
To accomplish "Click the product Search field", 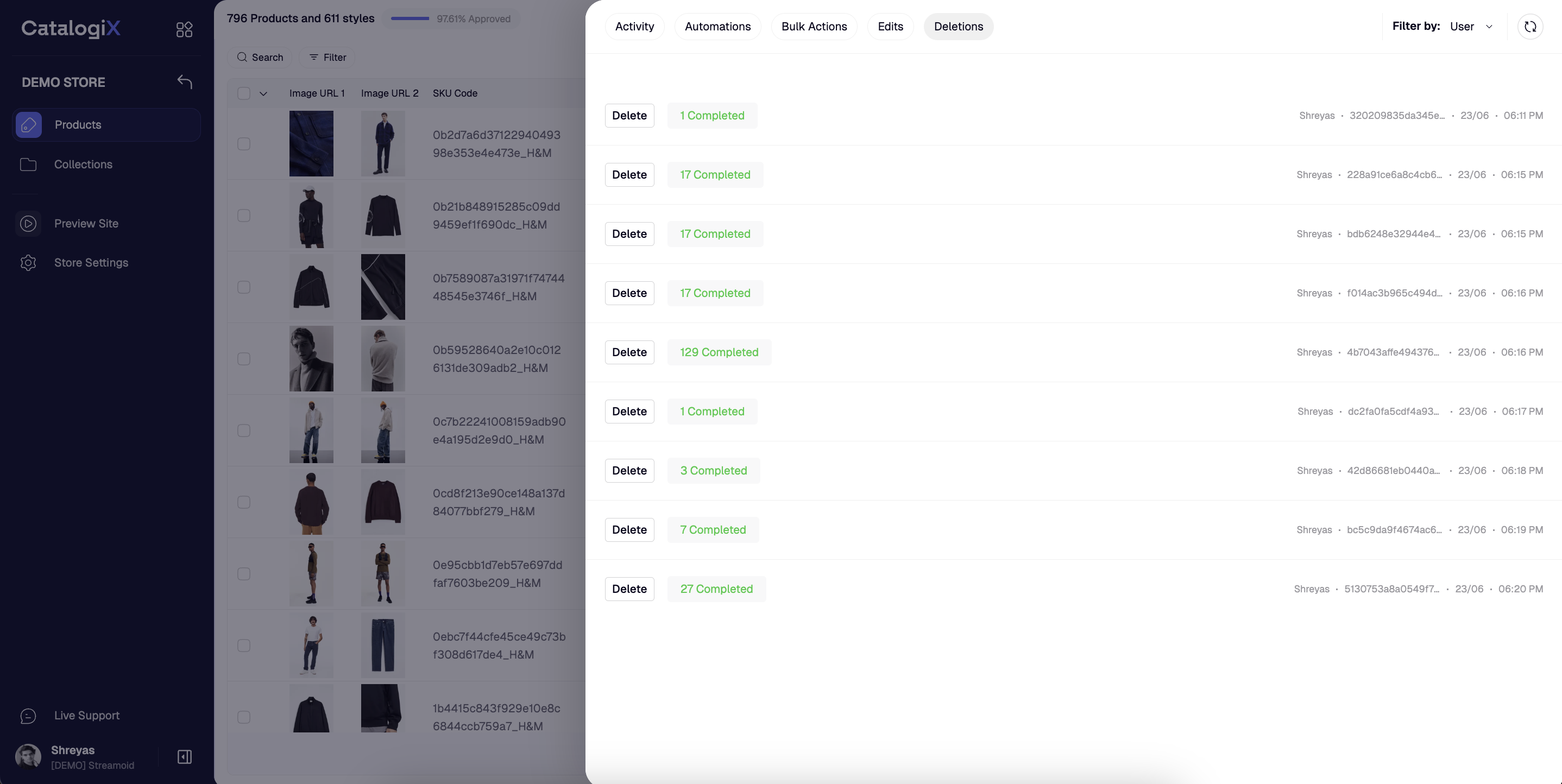I will pos(260,57).
